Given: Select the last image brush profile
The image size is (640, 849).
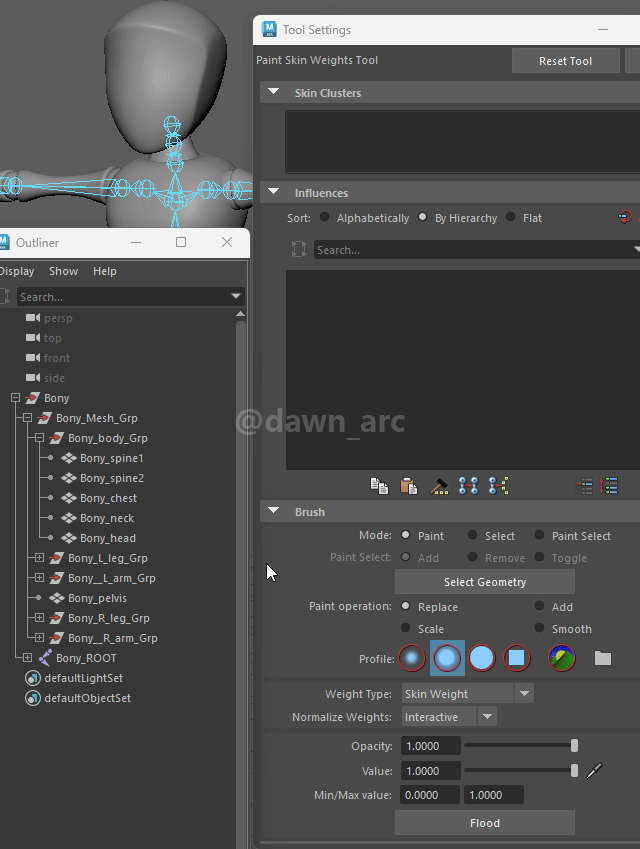Looking at the screenshot, I should click(562, 658).
